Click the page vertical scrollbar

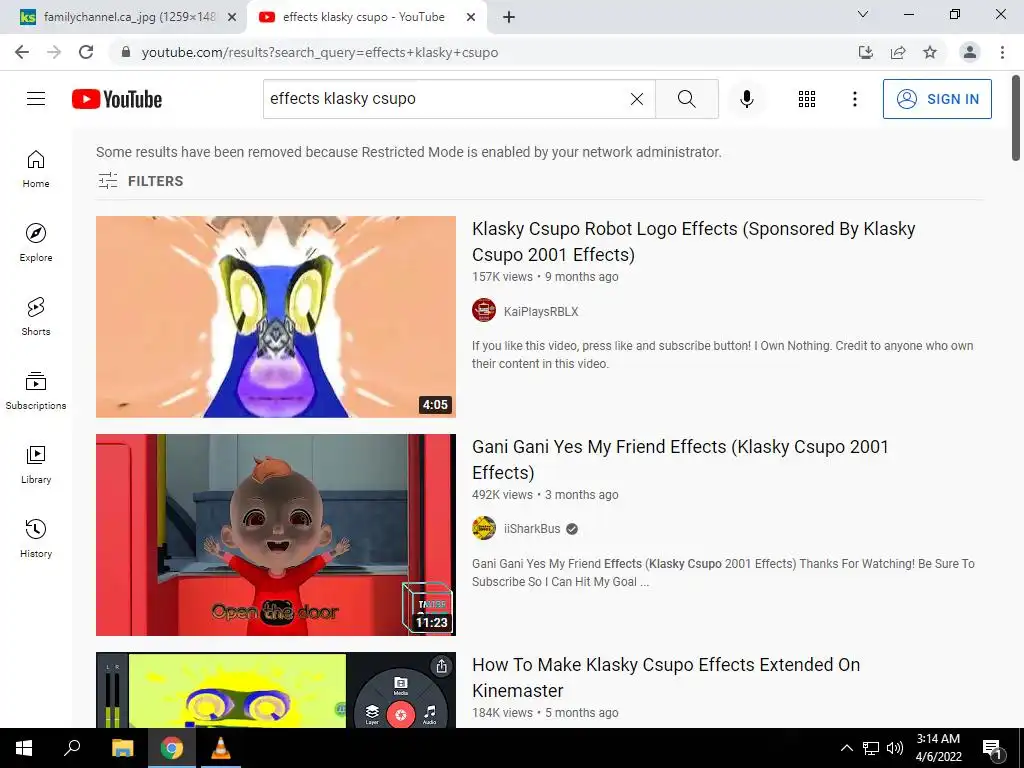point(1016,118)
